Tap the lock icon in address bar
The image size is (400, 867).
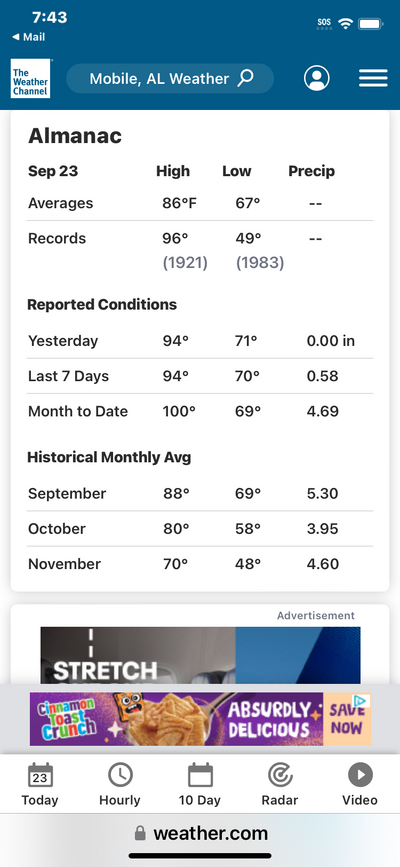click(141, 833)
